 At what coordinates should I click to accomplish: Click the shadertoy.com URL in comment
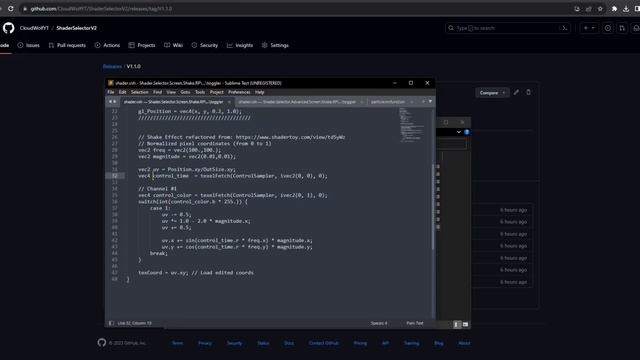(x=290, y=137)
